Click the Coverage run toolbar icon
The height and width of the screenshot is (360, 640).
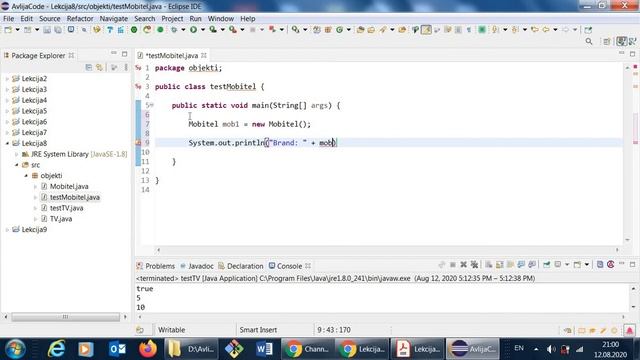(x=213, y=29)
